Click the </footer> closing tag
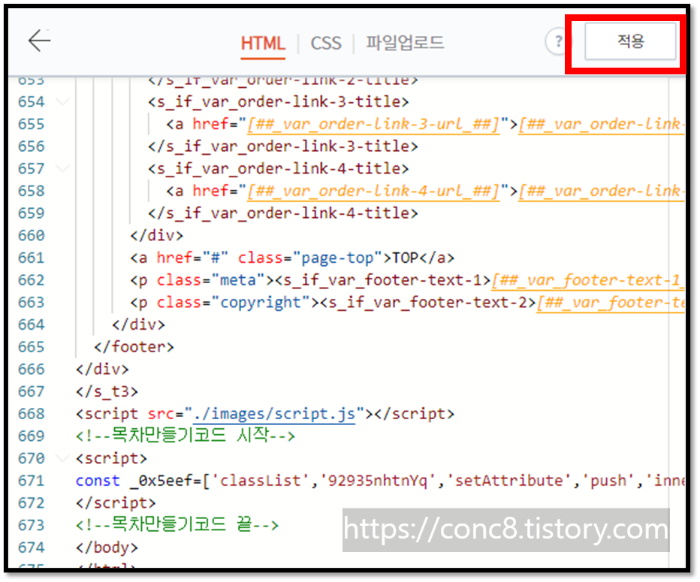 [x=134, y=347]
